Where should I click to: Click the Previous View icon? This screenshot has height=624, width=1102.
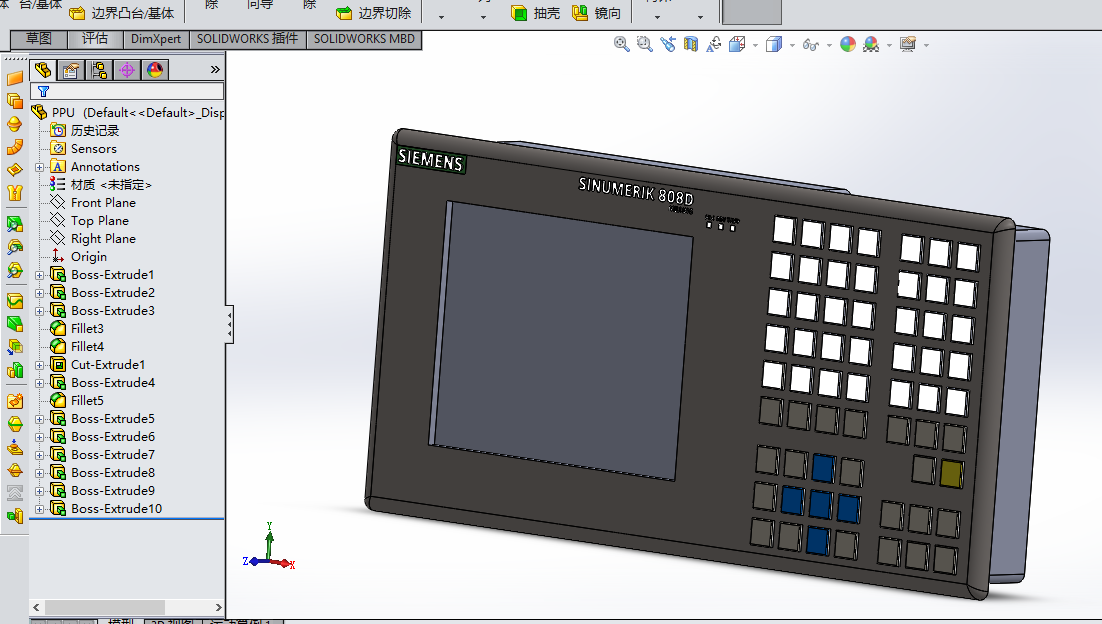tap(668, 44)
